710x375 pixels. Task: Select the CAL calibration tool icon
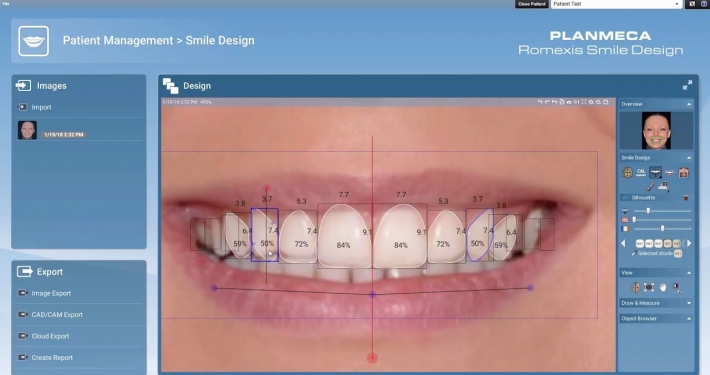[641, 173]
